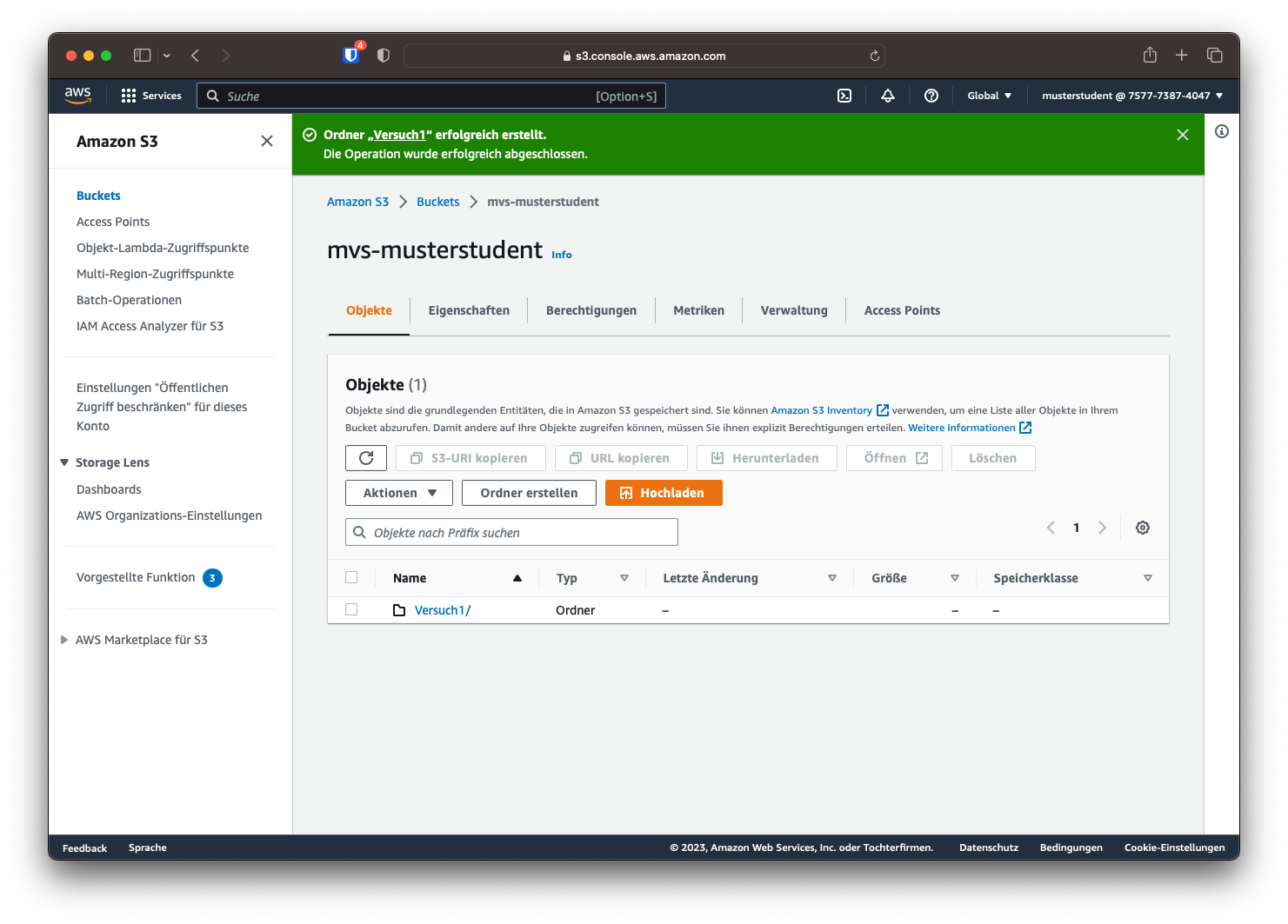This screenshot has width=1288, height=924.
Task: Focus the AWS Suche search field
Action: click(x=431, y=96)
